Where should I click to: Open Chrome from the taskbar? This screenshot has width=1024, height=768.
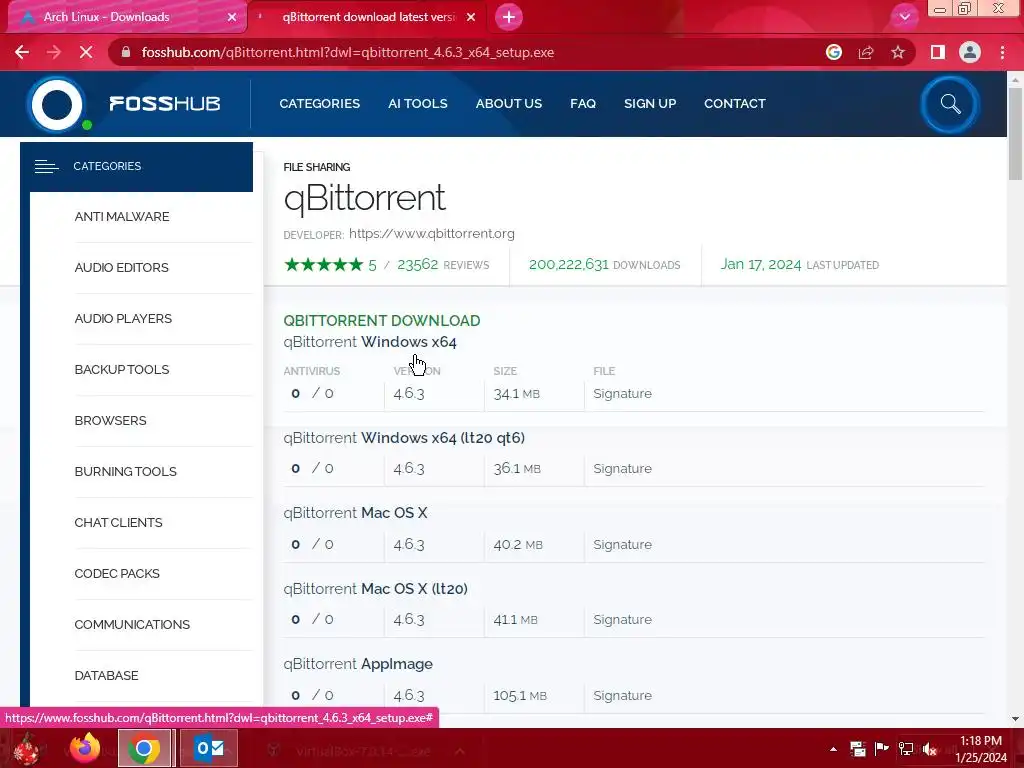point(144,748)
